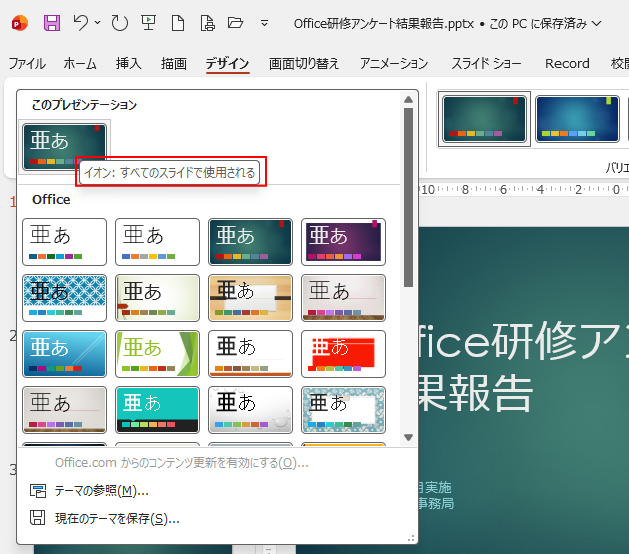629x554 pixels.
Task: Switch to the Record tab
Action: coord(567,63)
